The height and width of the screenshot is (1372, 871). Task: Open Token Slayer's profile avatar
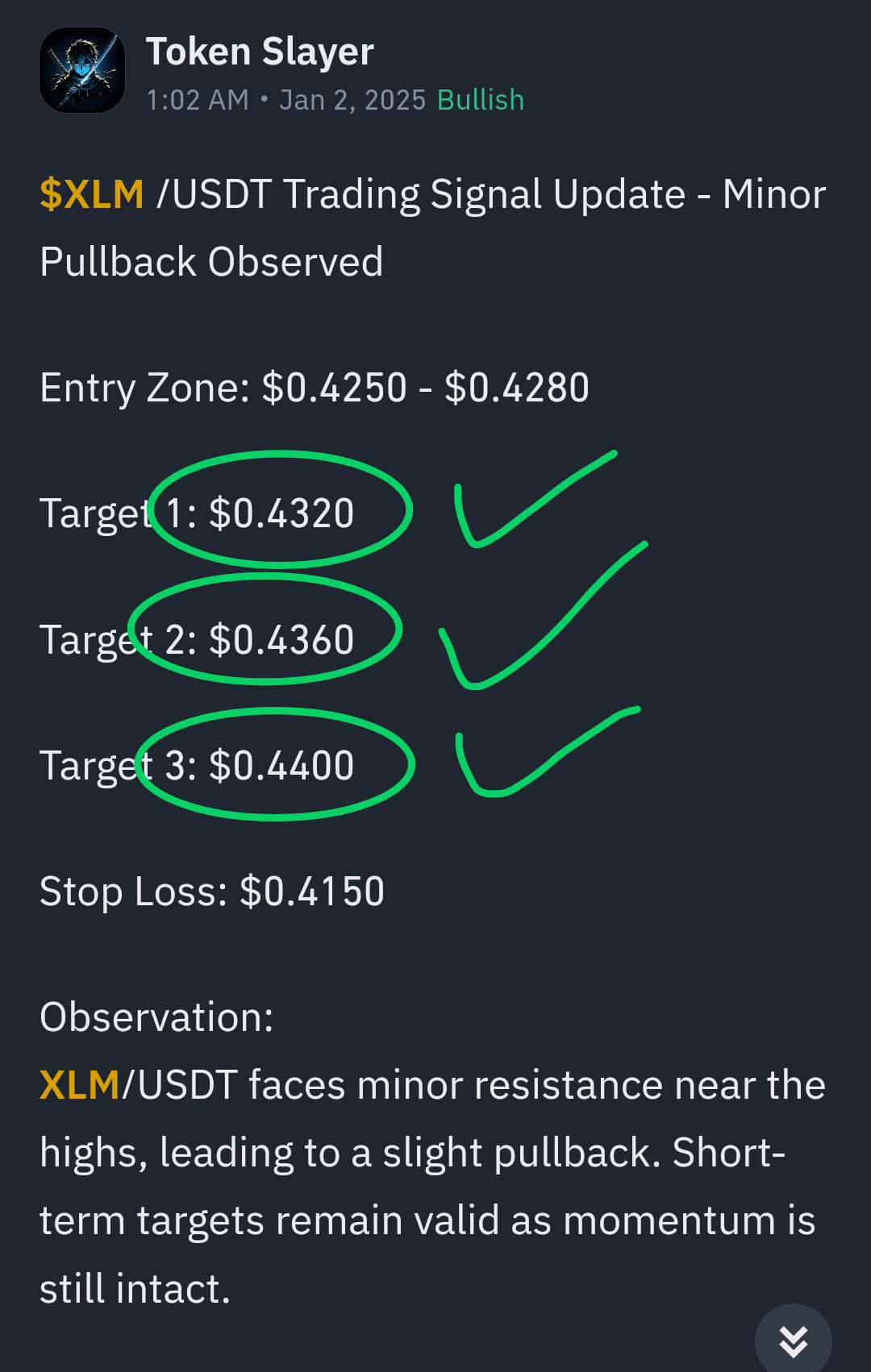(x=82, y=70)
